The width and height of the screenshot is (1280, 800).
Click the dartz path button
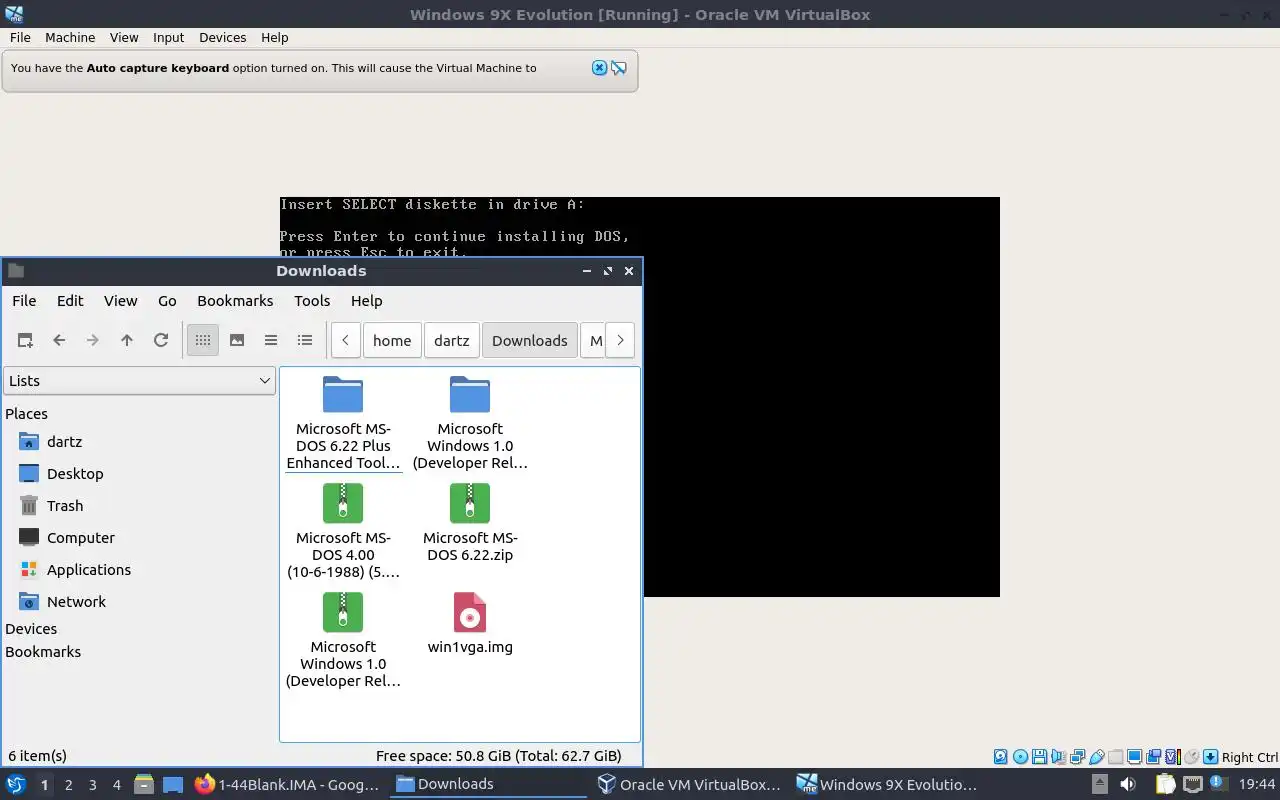452,340
